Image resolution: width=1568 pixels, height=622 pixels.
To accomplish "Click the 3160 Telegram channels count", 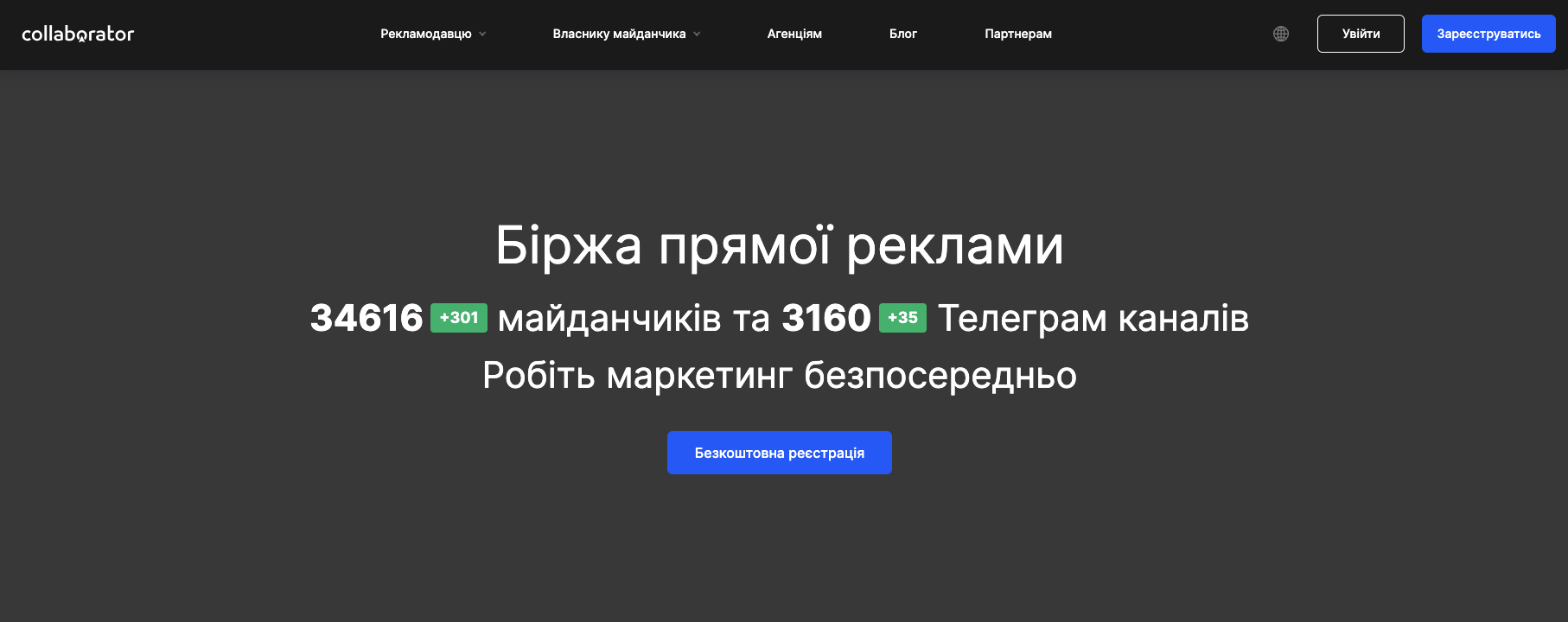I will coord(826,318).
